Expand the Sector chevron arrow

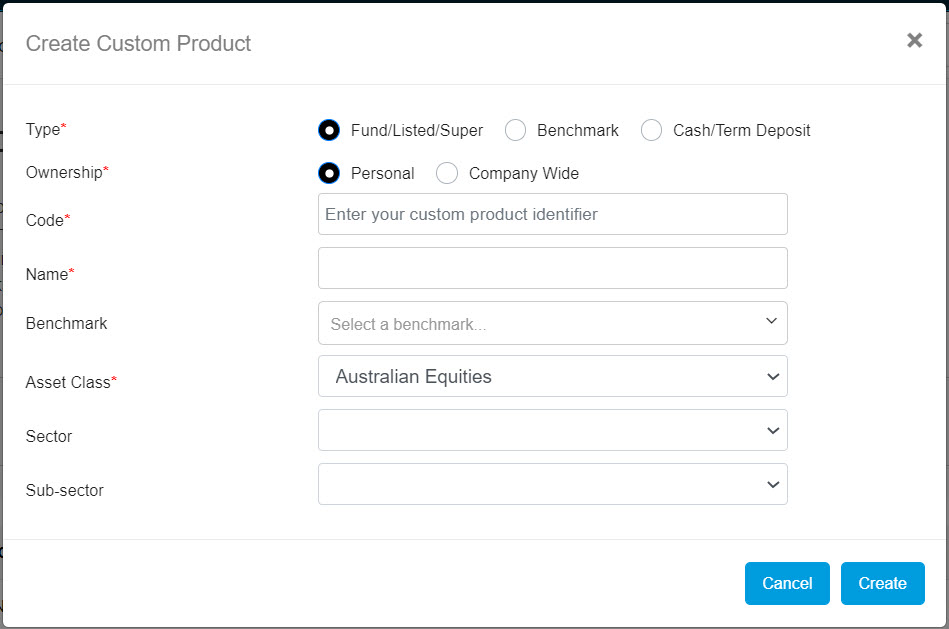pyautogui.click(x=772, y=430)
